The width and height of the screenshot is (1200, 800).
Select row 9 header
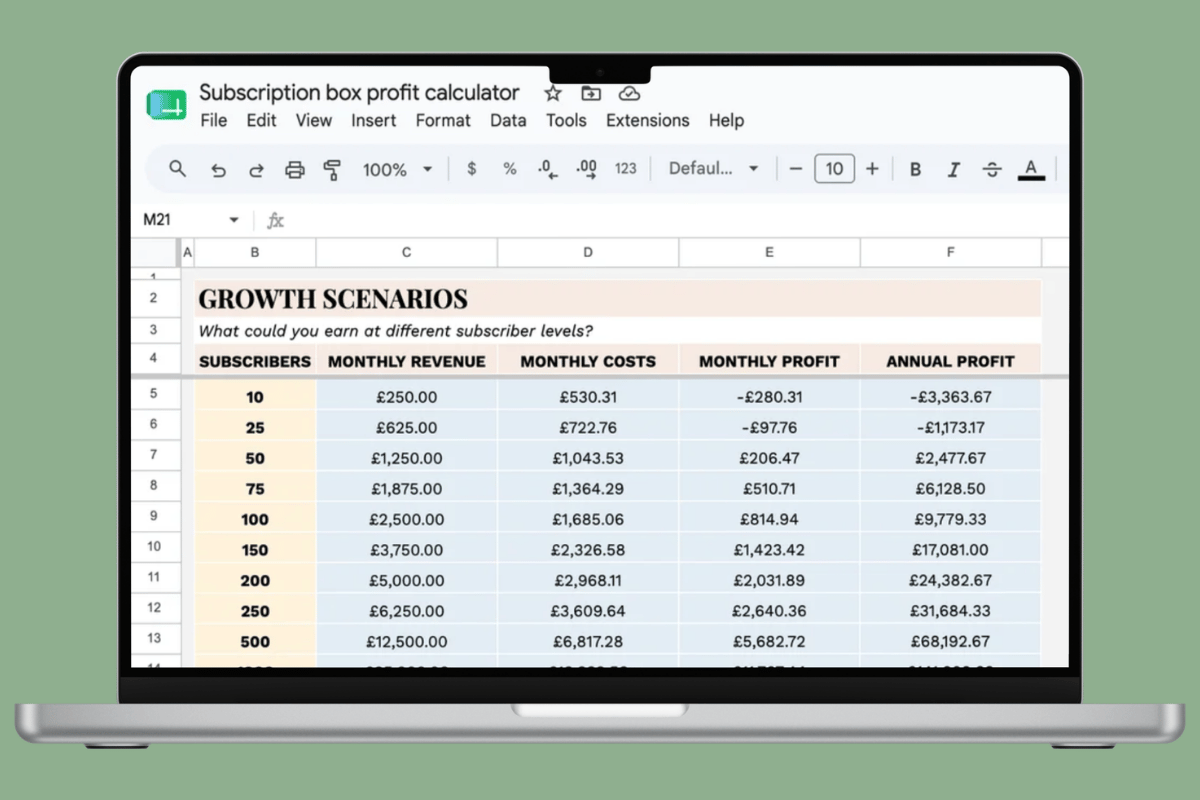pyautogui.click(x=154, y=517)
